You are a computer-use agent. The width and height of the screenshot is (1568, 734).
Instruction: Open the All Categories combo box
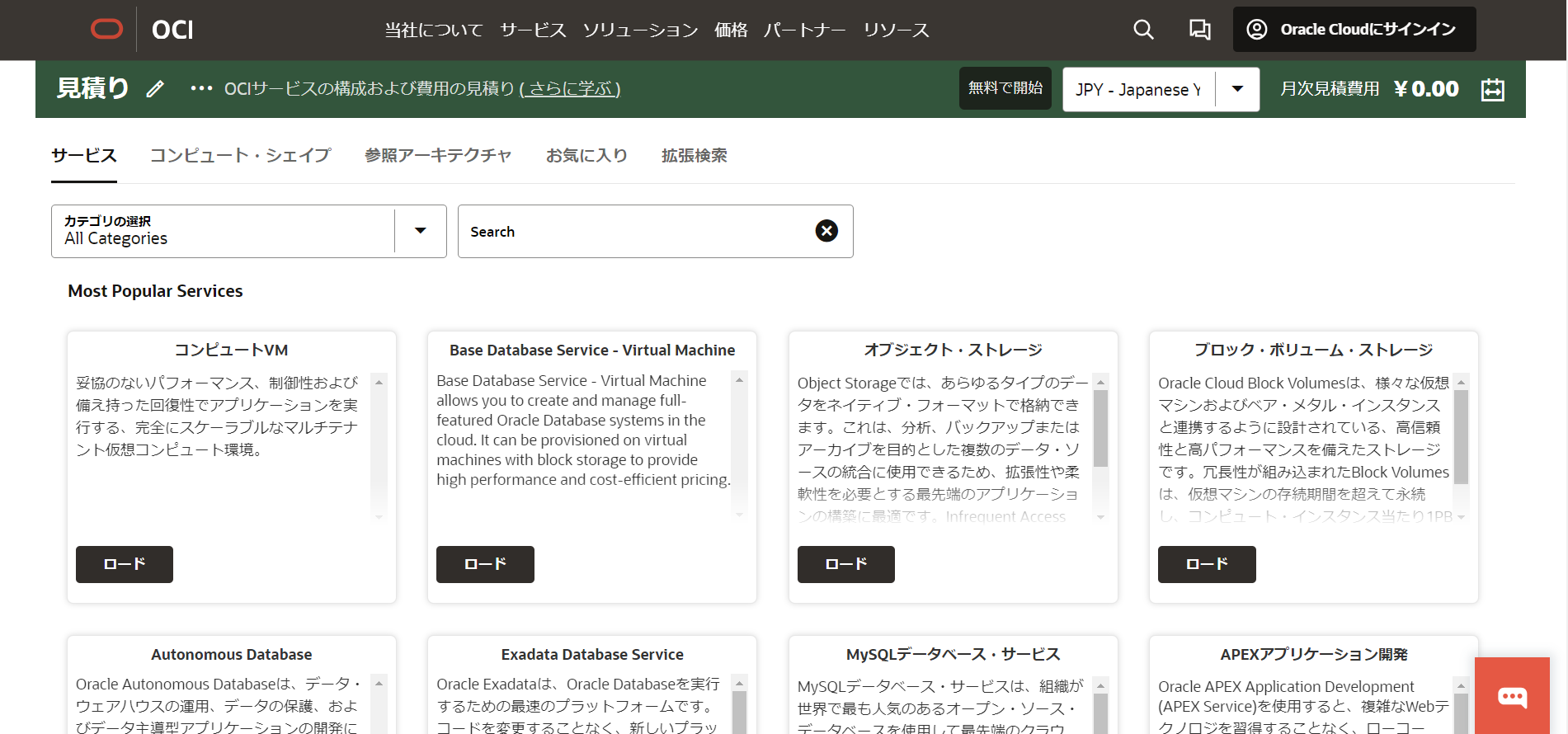[249, 231]
